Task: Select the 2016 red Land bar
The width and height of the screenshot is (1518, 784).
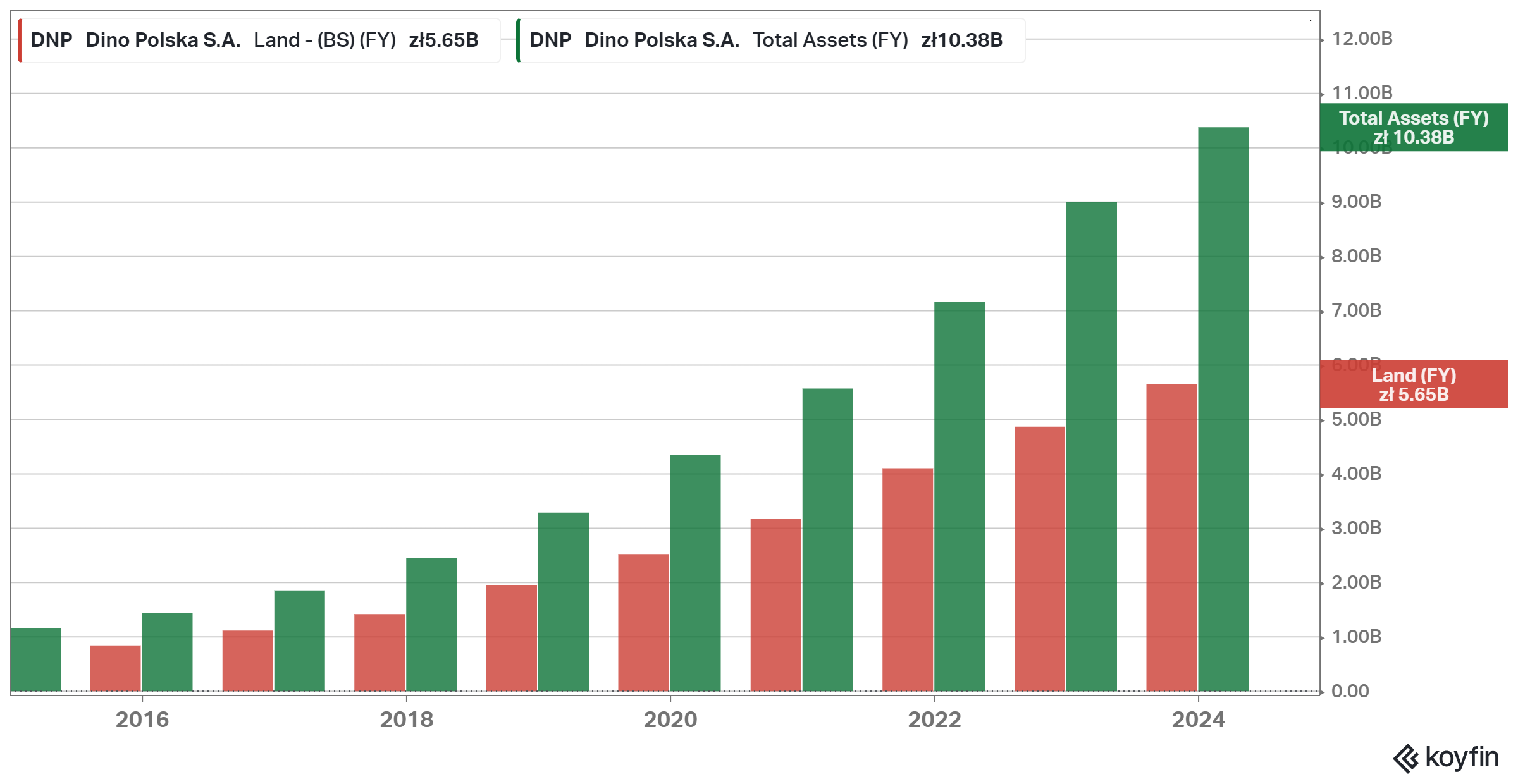Action: [115, 668]
